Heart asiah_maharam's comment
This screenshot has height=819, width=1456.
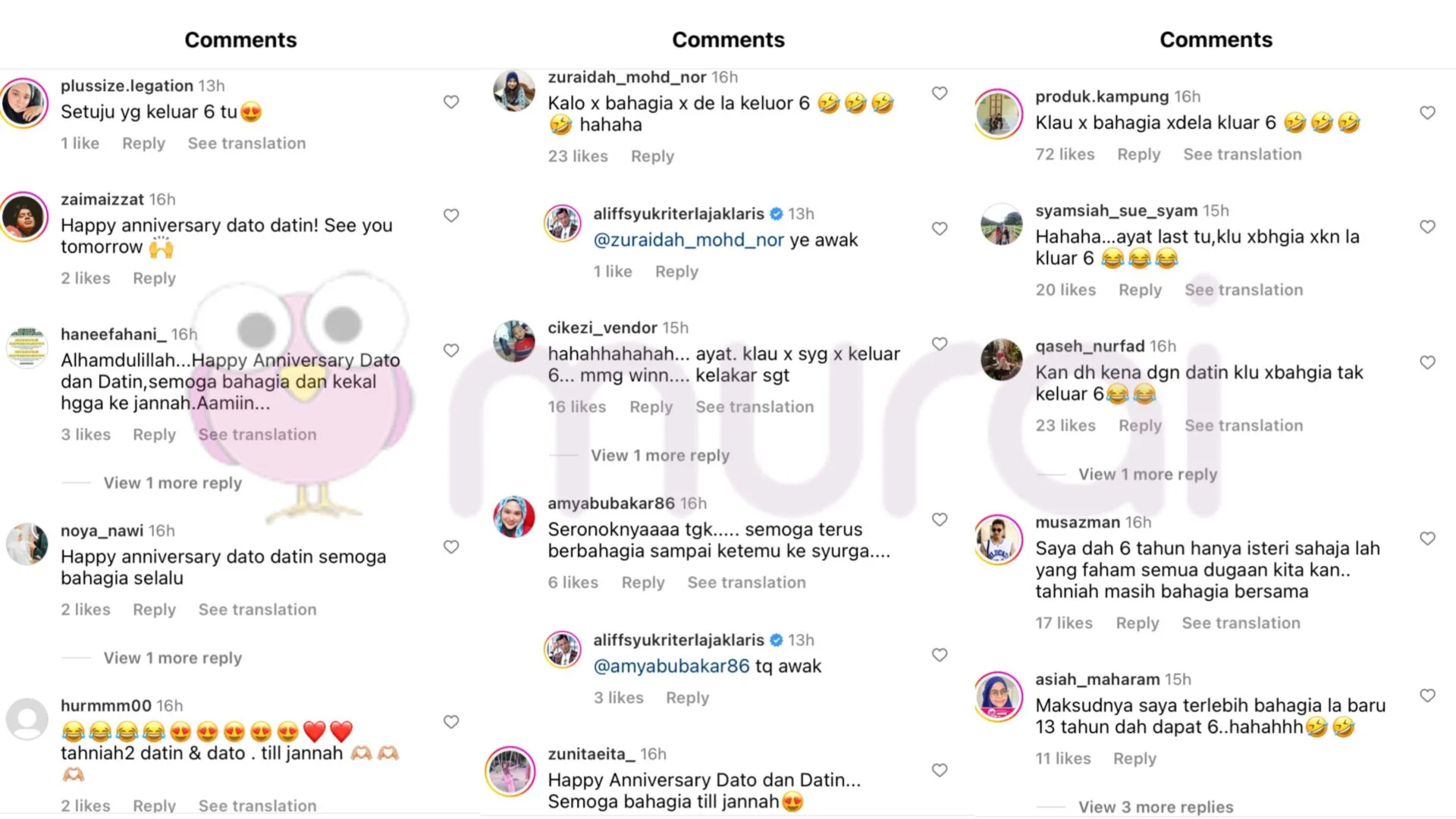tap(1427, 695)
